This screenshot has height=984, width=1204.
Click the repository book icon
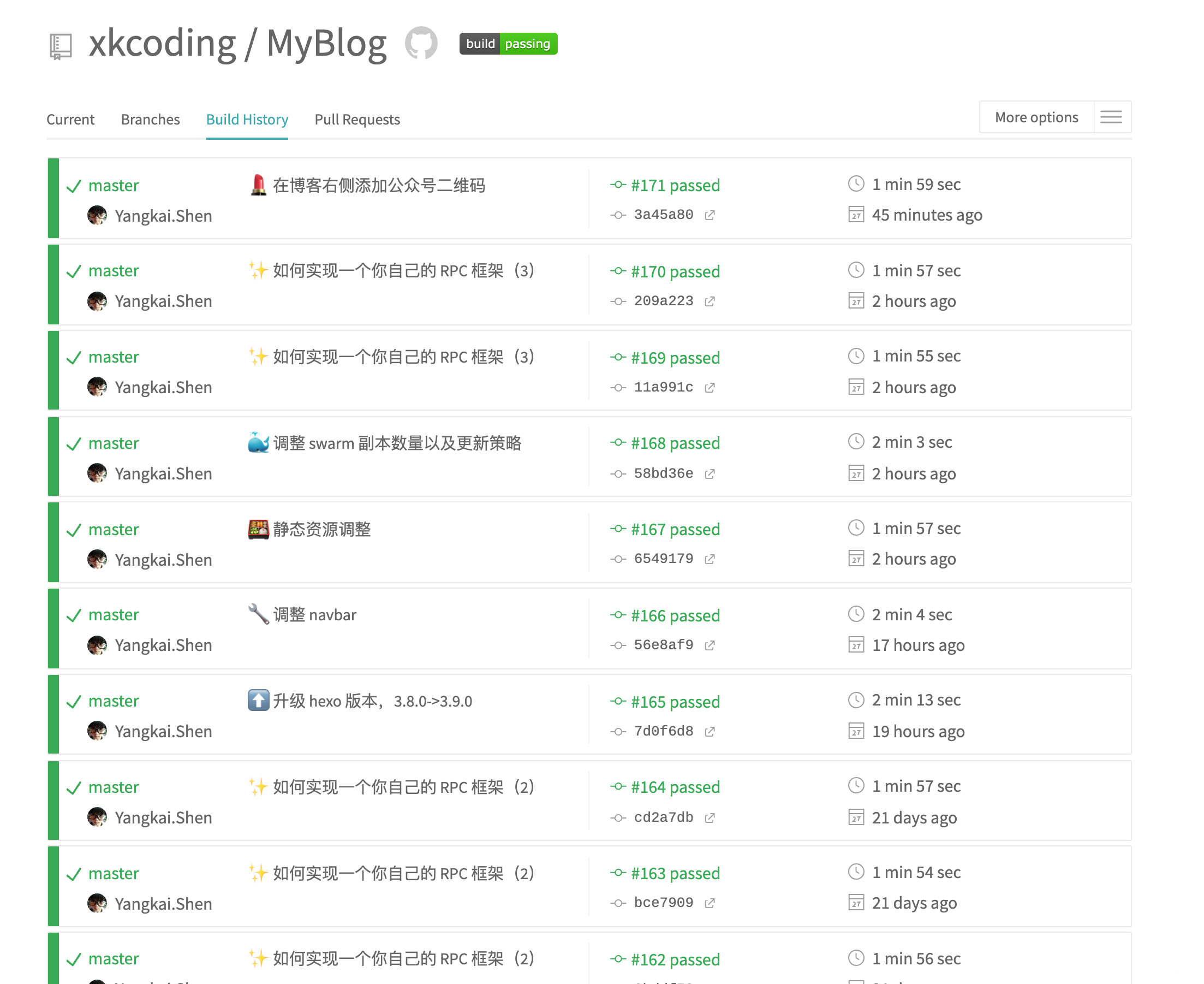(61, 45)
